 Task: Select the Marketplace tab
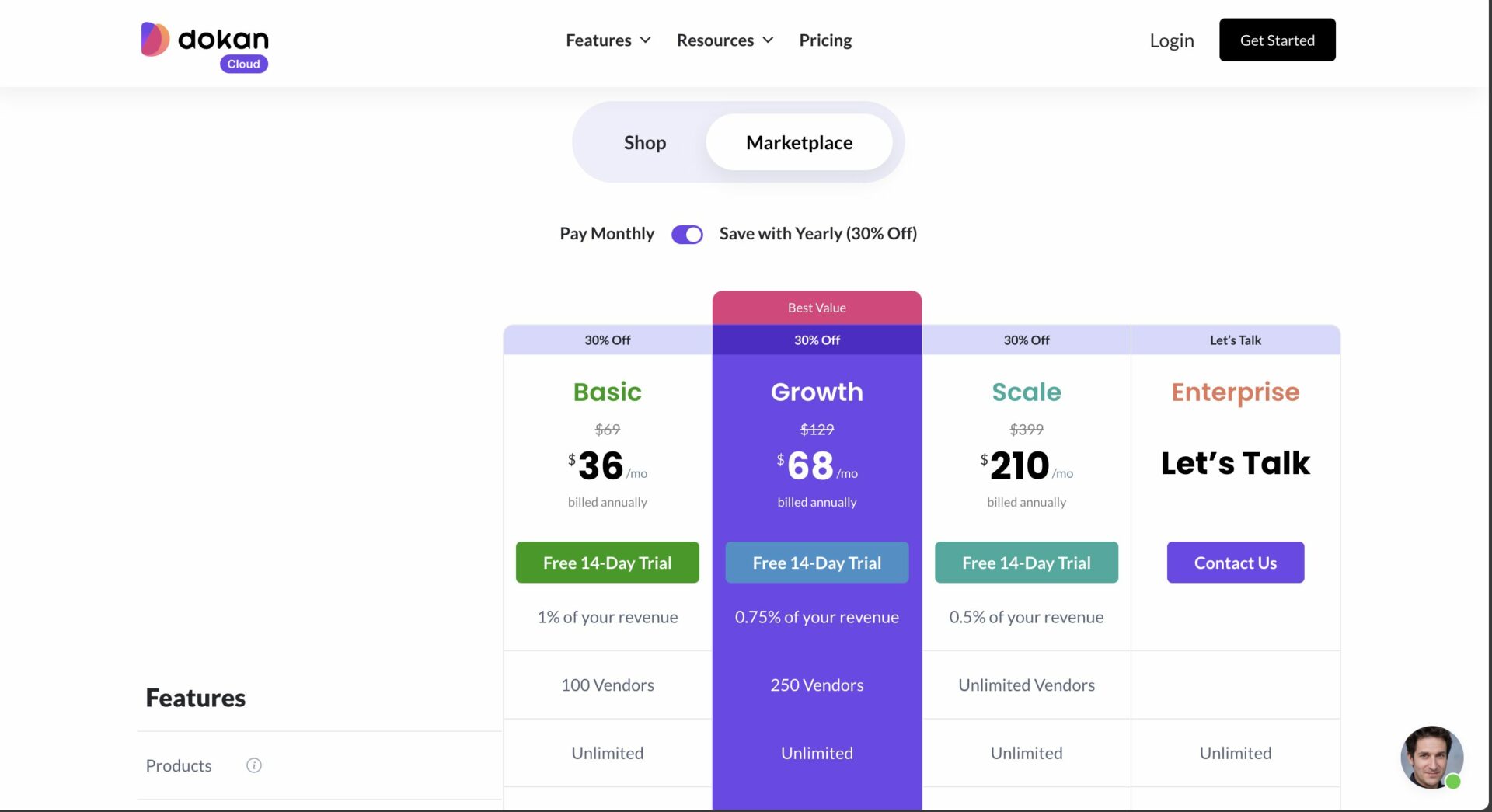[x=799, y=142]
